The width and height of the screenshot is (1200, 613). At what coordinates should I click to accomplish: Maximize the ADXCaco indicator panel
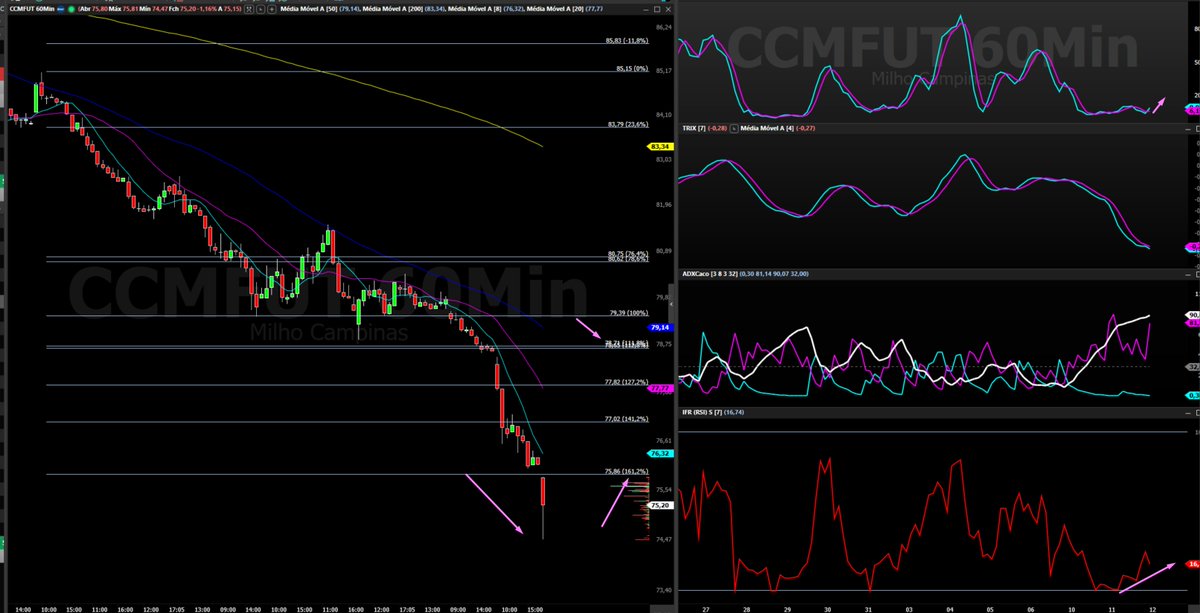pyautogui.click(x=1197, y=274)
